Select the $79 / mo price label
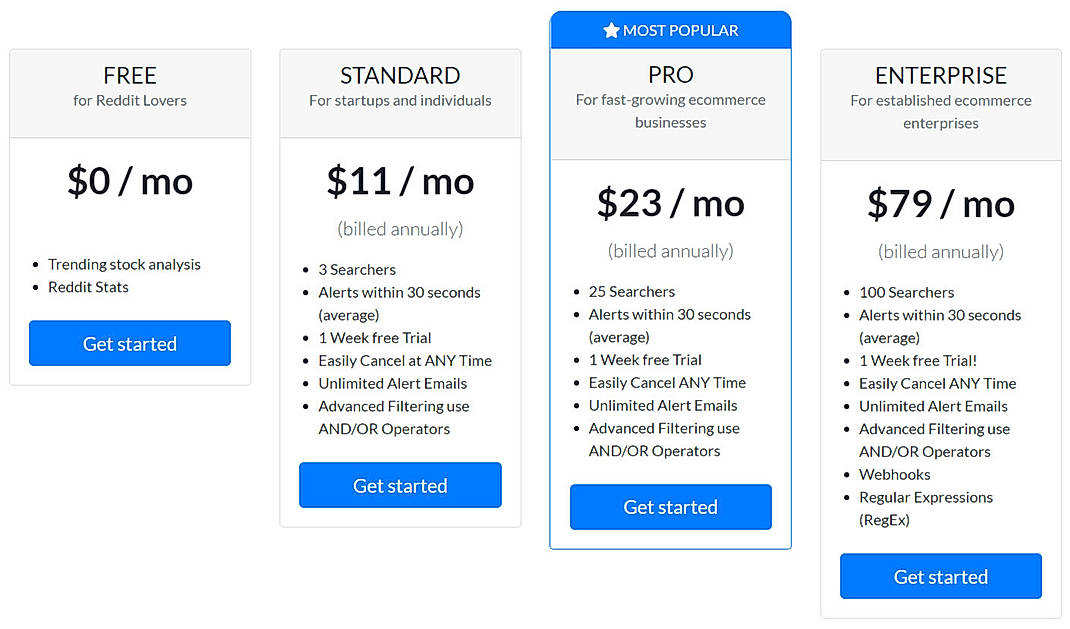Viewport: 1070px width, 629px height. coord(940,205)
